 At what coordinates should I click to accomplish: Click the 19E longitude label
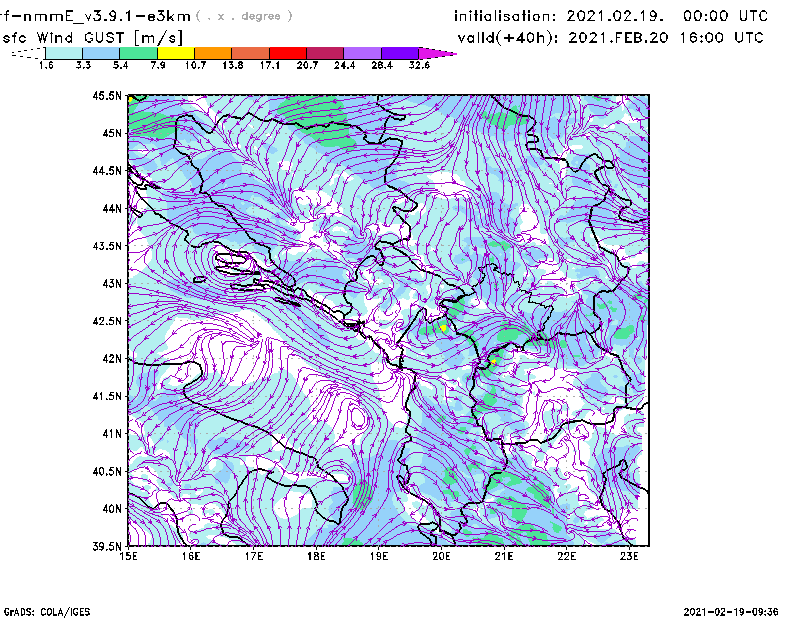(379, 556)
